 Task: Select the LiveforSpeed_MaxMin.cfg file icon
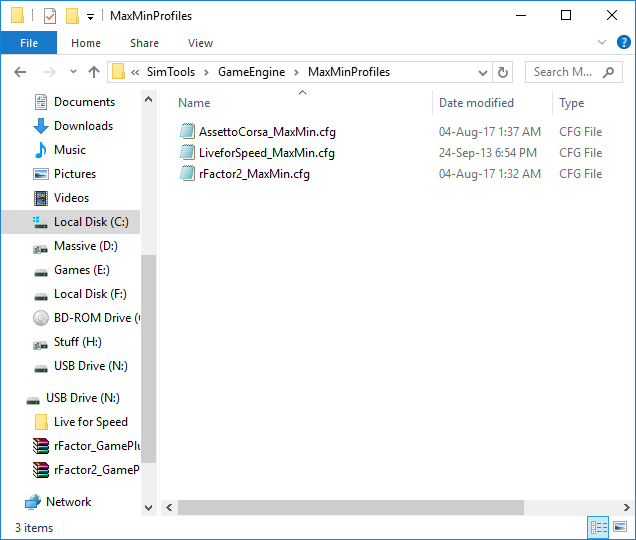click(187, 153)
